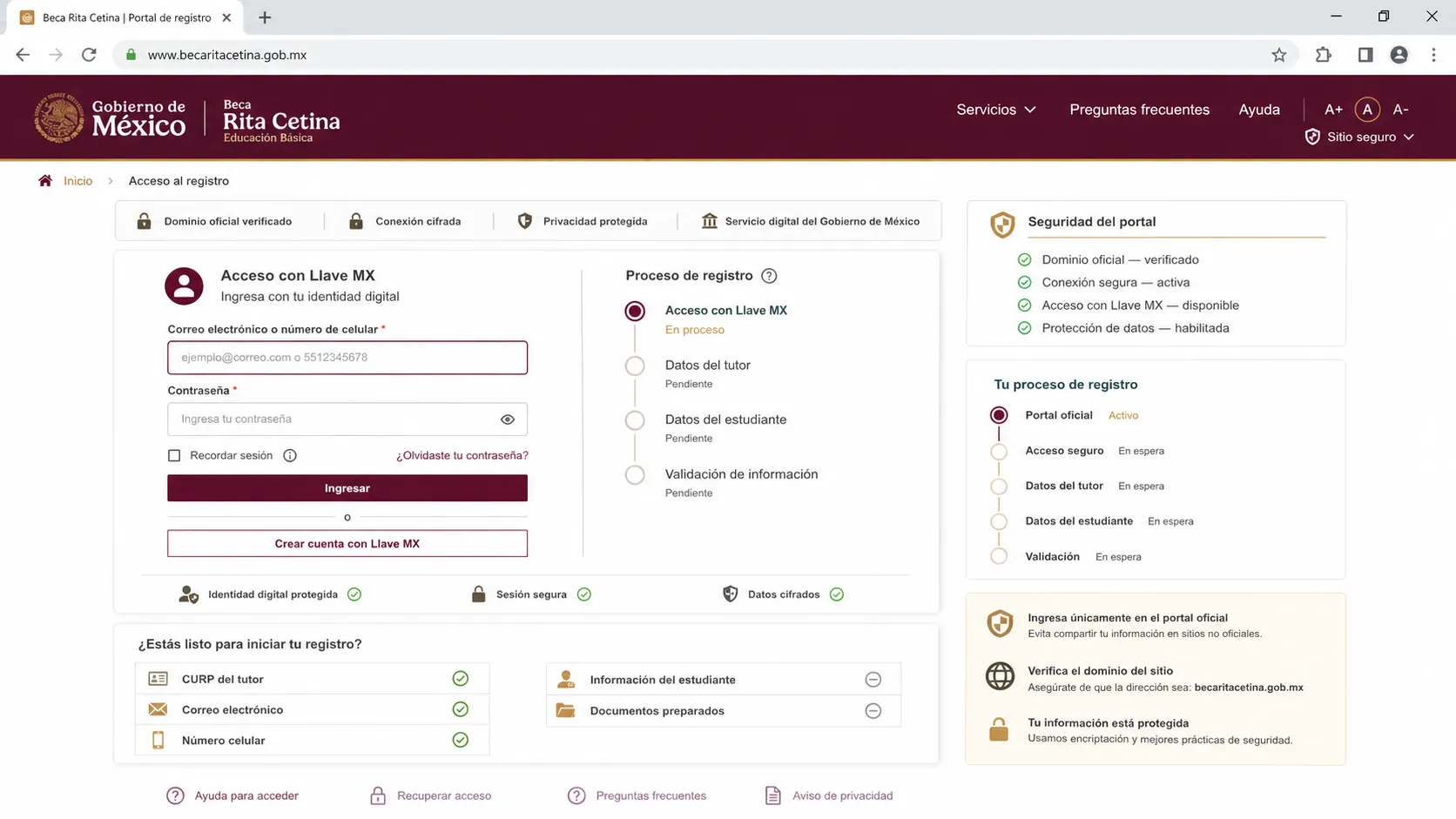The height and width of the screenshot is (819, 1456).
Task: Click the Información del estudiante person icon
Action: [566, 679]
